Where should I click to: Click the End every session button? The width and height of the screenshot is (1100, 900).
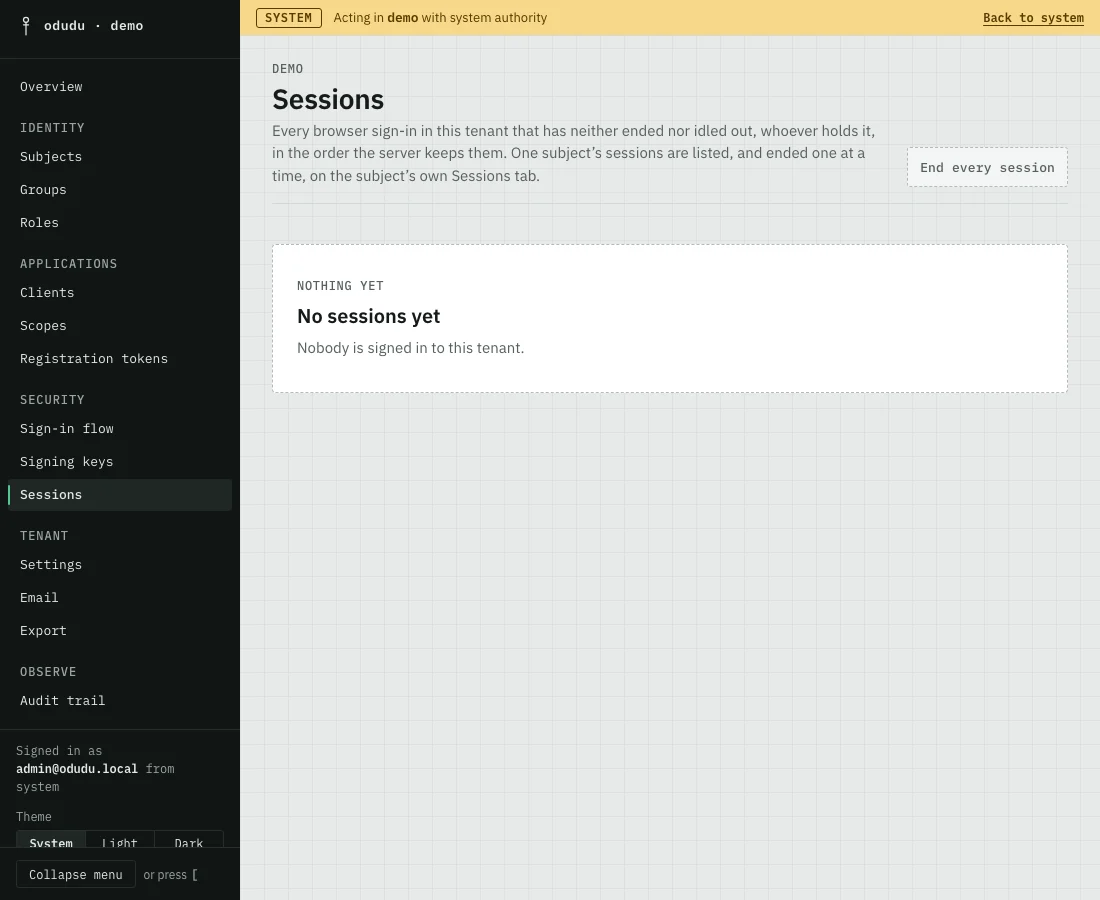coord(987,168)
